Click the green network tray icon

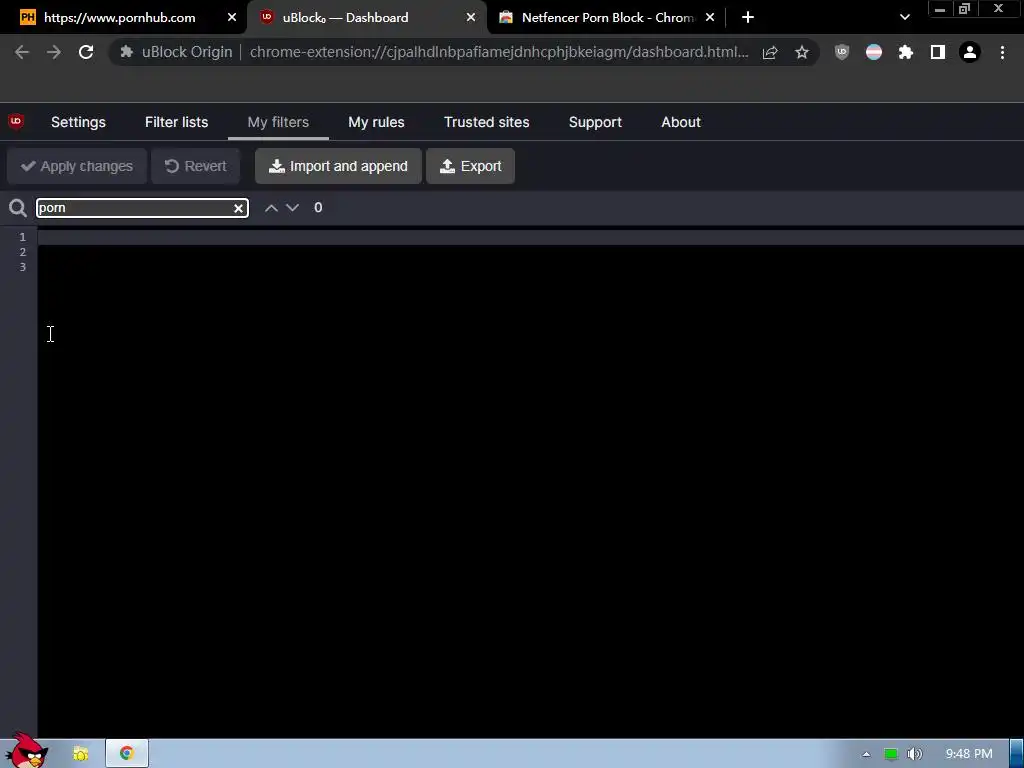(x=891, y=754)
